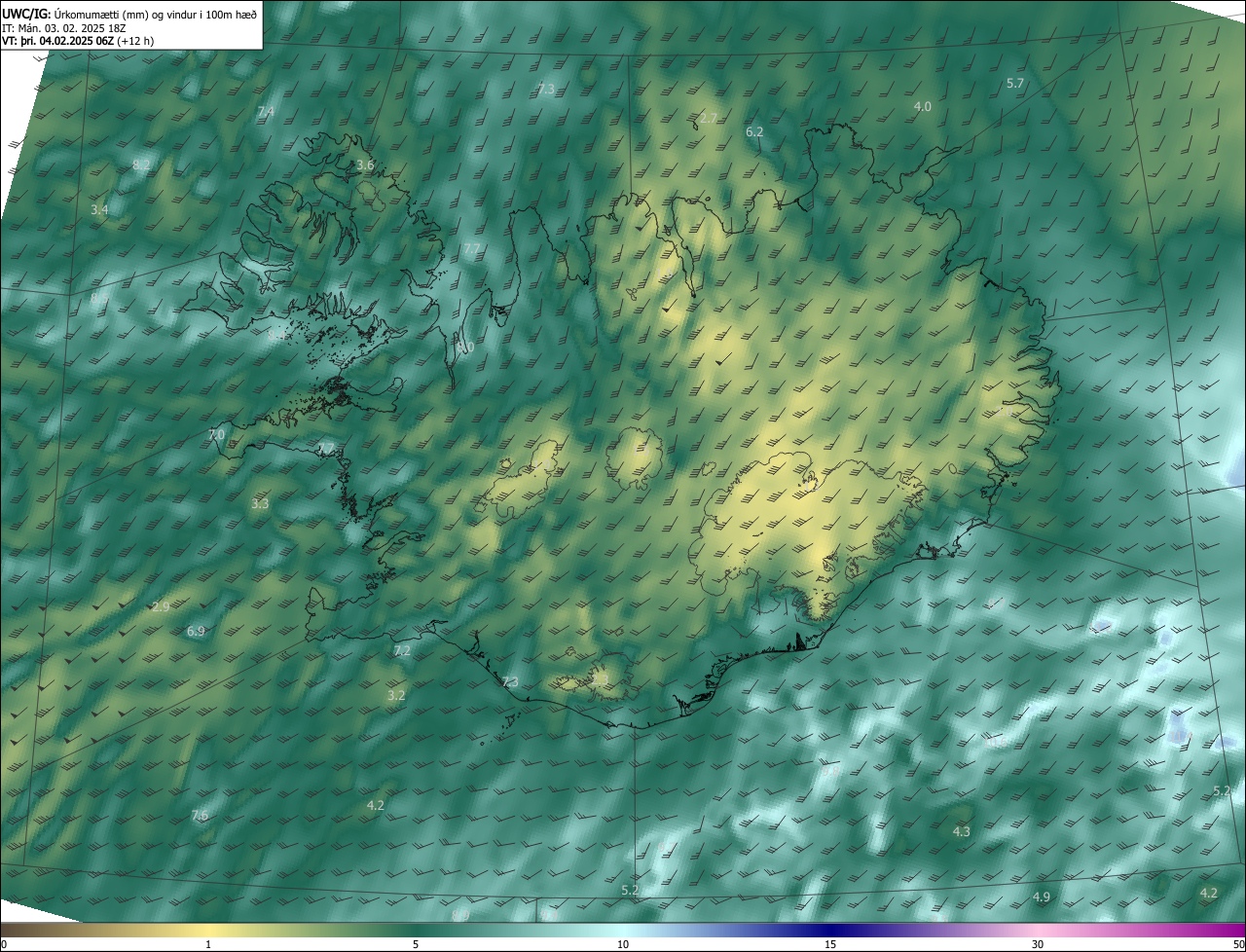Click the 4.9 value label

pos(1042,897)
